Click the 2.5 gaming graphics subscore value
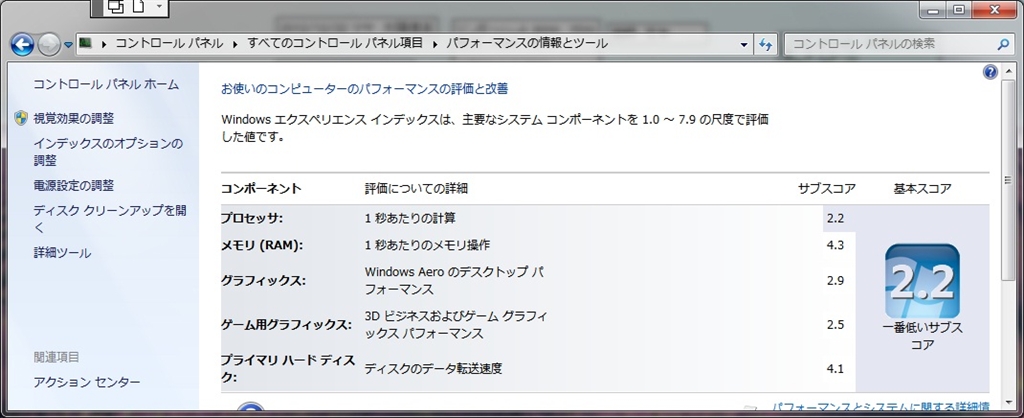This screenshot has width=1024, height=418. point(835,325)
